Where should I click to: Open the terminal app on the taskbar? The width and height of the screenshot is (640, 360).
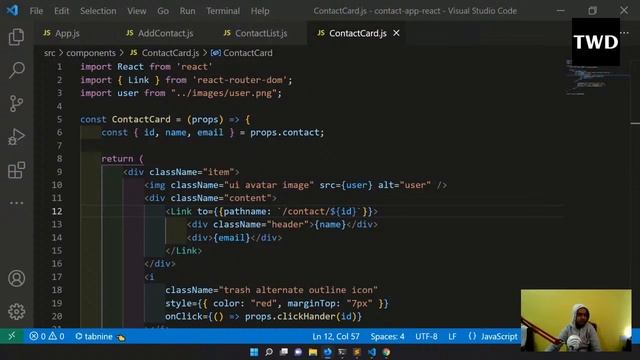pos(342,352)
